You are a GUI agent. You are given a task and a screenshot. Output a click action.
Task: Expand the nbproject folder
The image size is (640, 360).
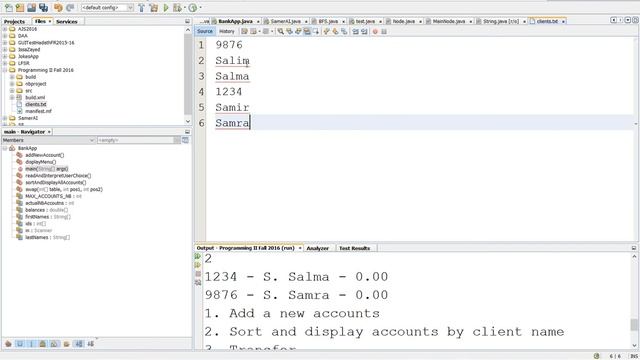tap(12, 84)
